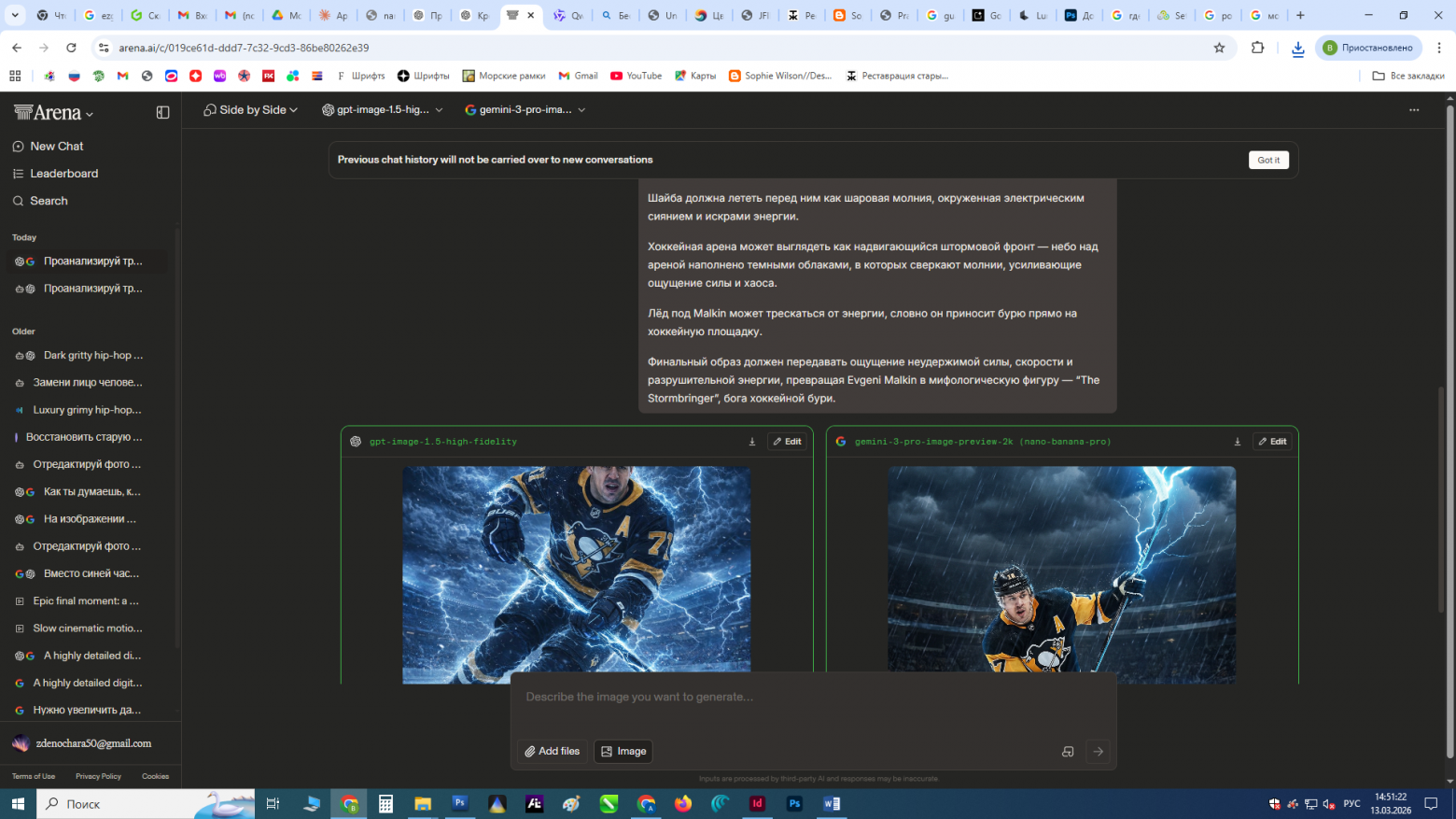Open the Privacy Policy link
1456x819 pixels.
click(98, 776)
